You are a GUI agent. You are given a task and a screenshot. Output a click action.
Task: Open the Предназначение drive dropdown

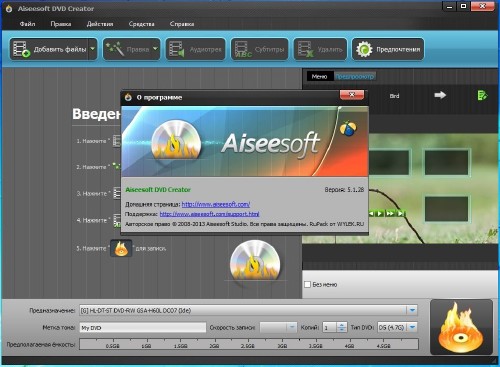[412, 310]
